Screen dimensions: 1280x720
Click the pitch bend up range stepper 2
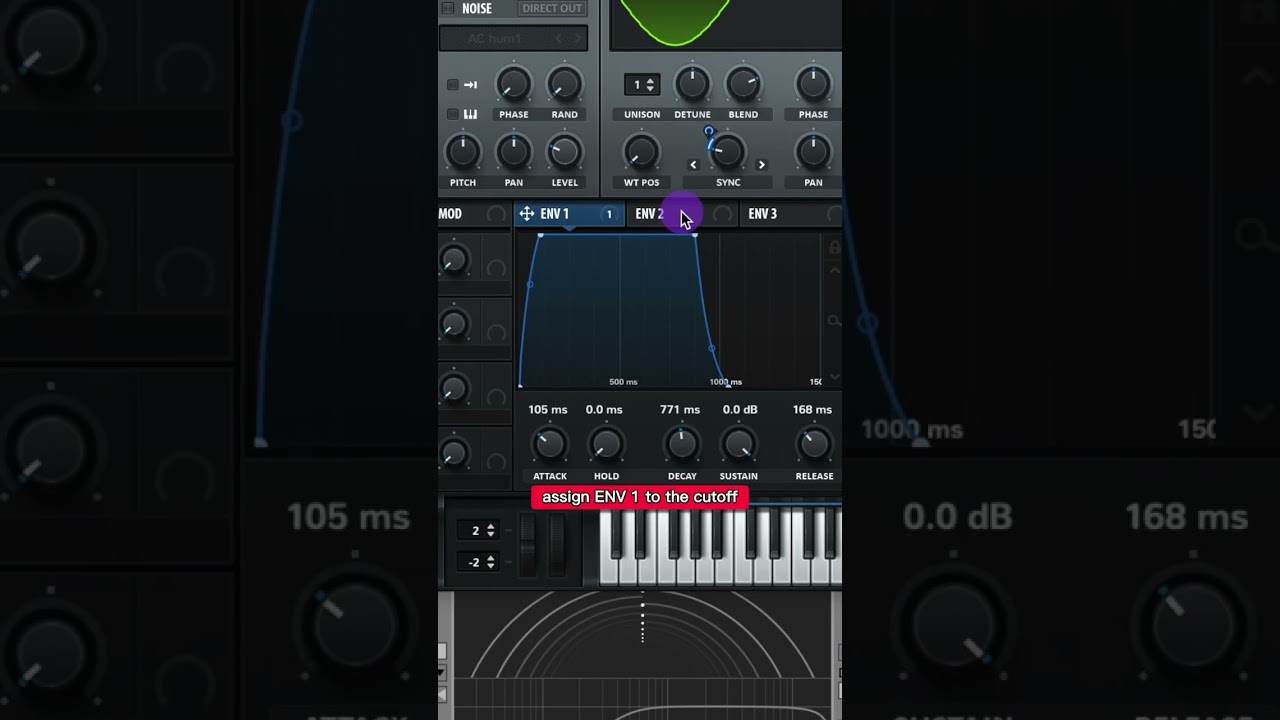(x=476, y=531)
